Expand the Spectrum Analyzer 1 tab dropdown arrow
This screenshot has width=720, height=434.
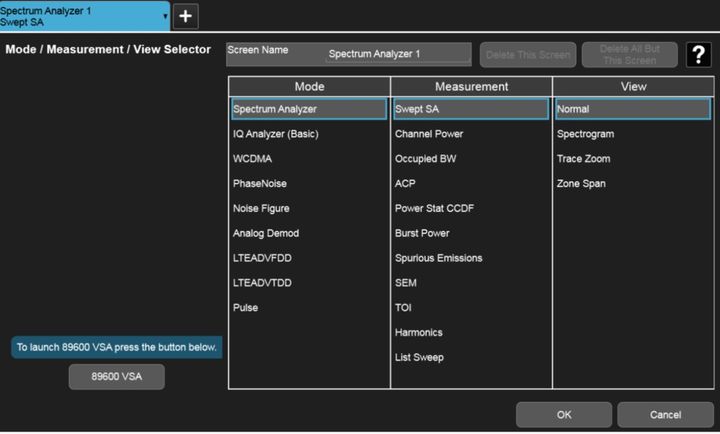[165, 16]
